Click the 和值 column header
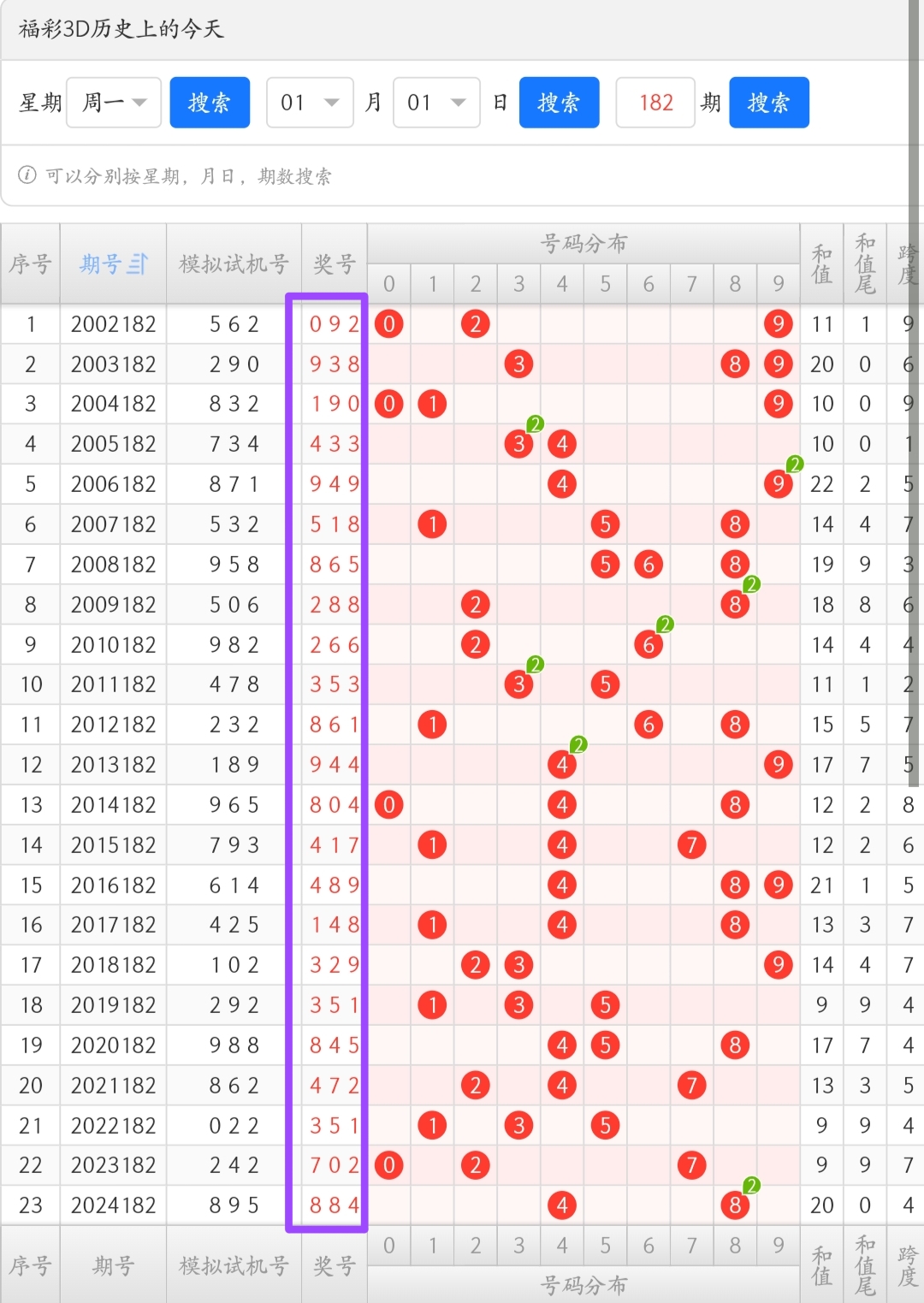Screen dimensions: 924x1303 (821, 264)
